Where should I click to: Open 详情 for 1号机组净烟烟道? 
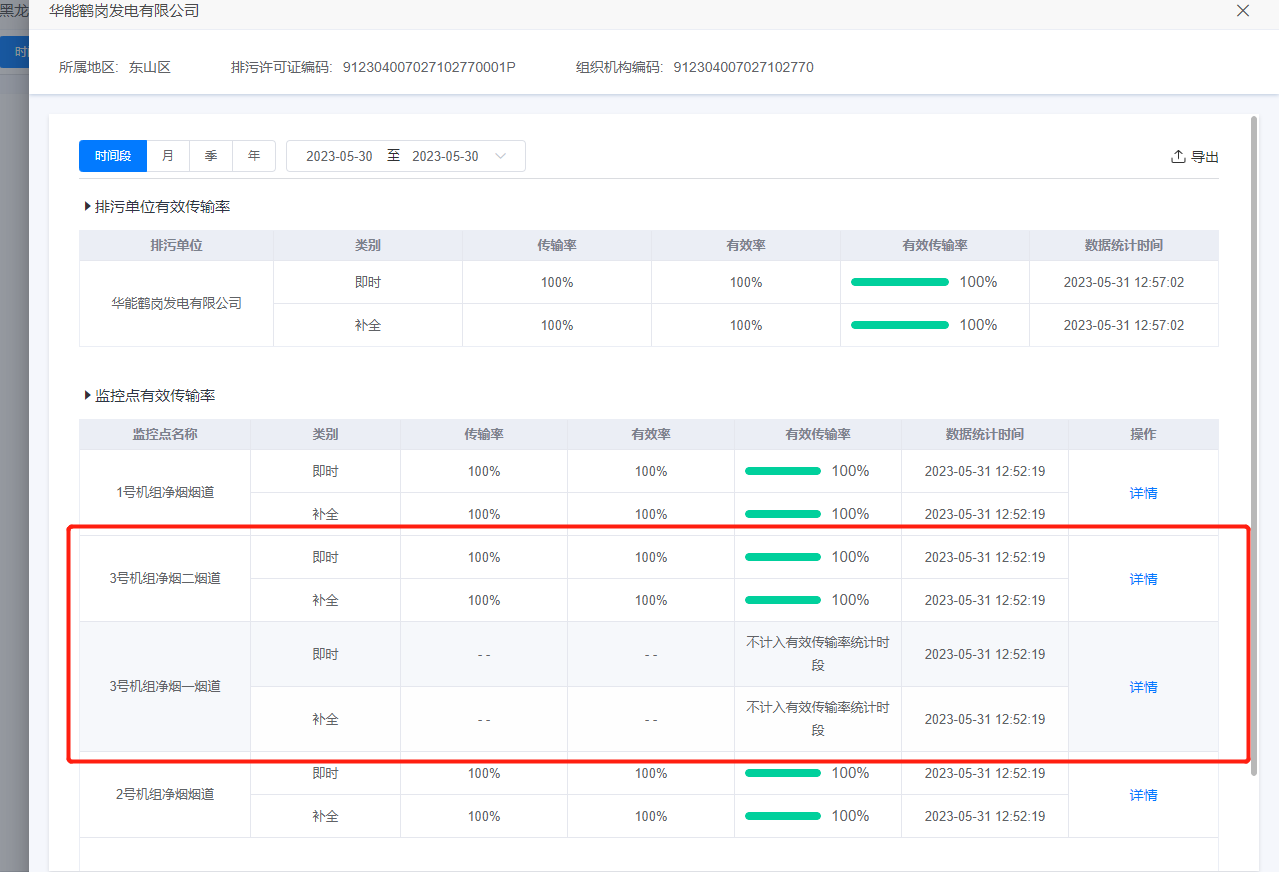click(1143, 493)
